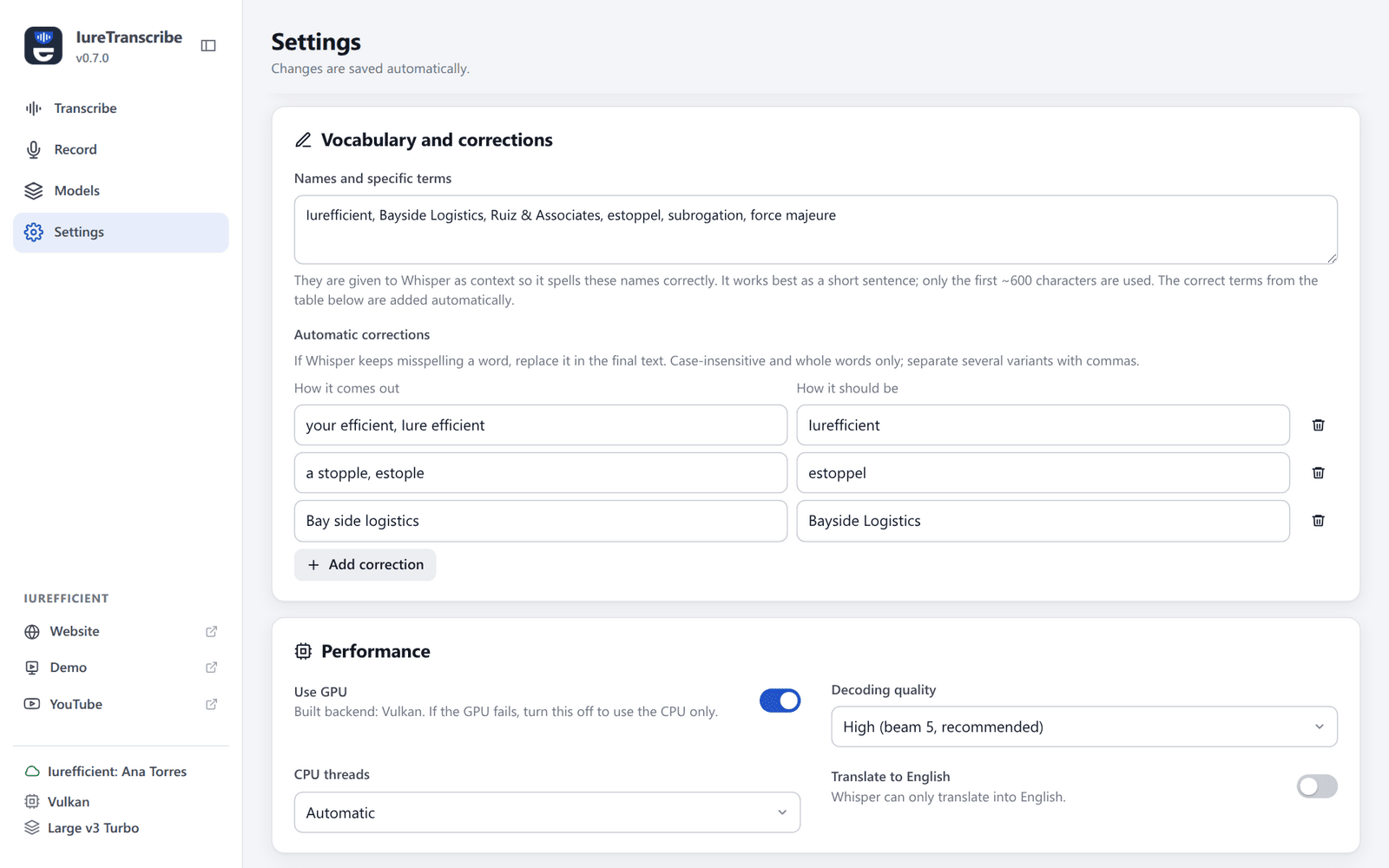Viewport: 1389px width, 868px height.
Task: Delete the 'your efficient' correction row
Action: (x=1318, y=425)
